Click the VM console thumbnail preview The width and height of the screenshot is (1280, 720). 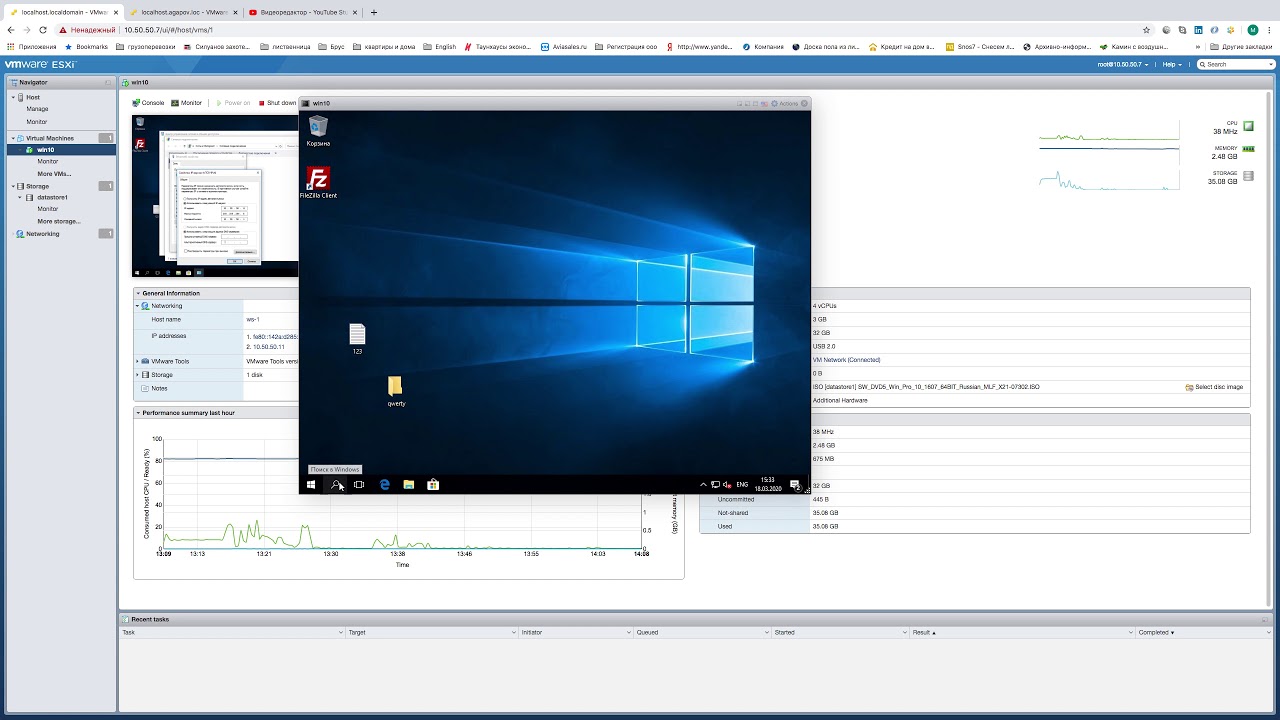click(215, 196)
